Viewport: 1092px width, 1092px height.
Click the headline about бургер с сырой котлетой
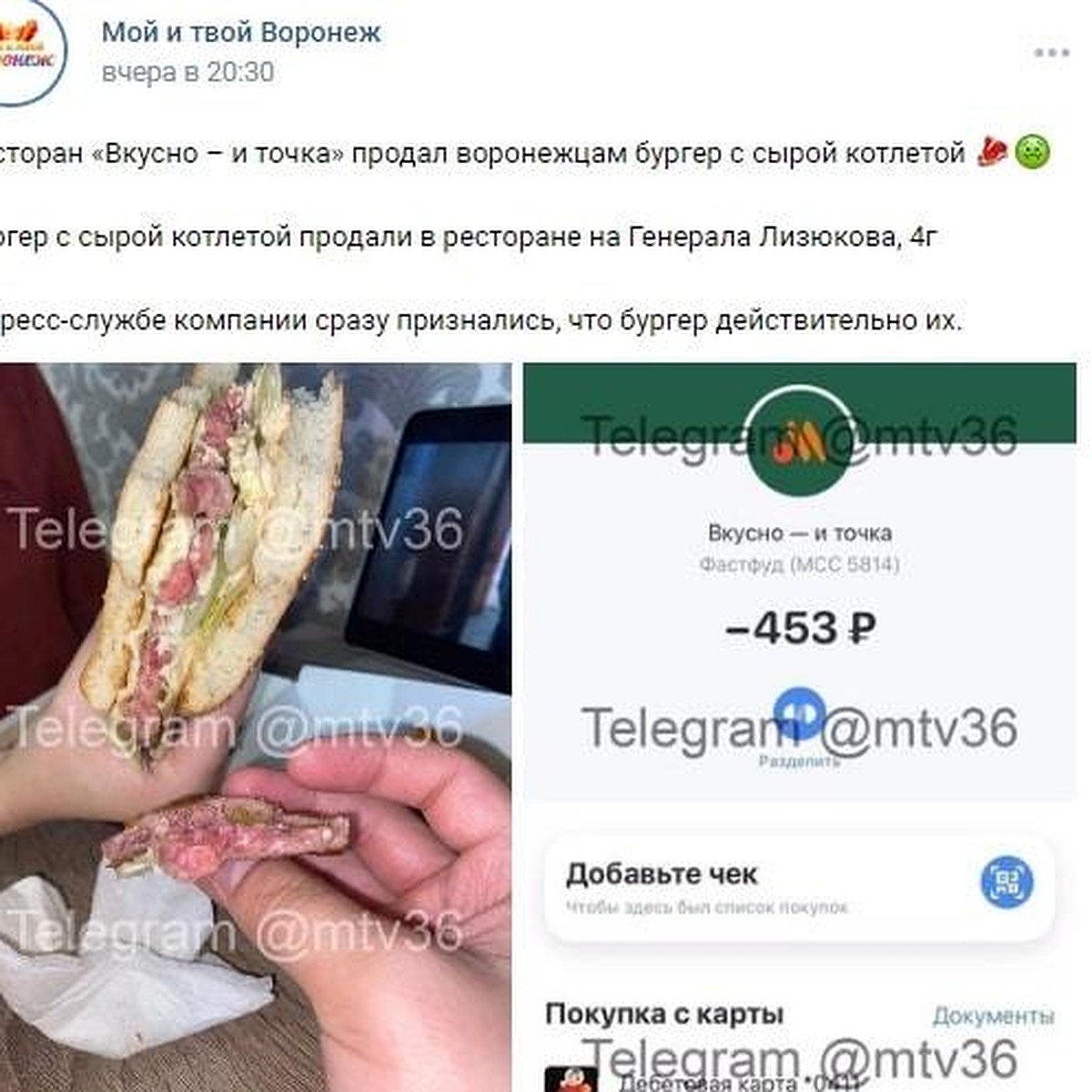pyautogui.click(x=482, y=153)
